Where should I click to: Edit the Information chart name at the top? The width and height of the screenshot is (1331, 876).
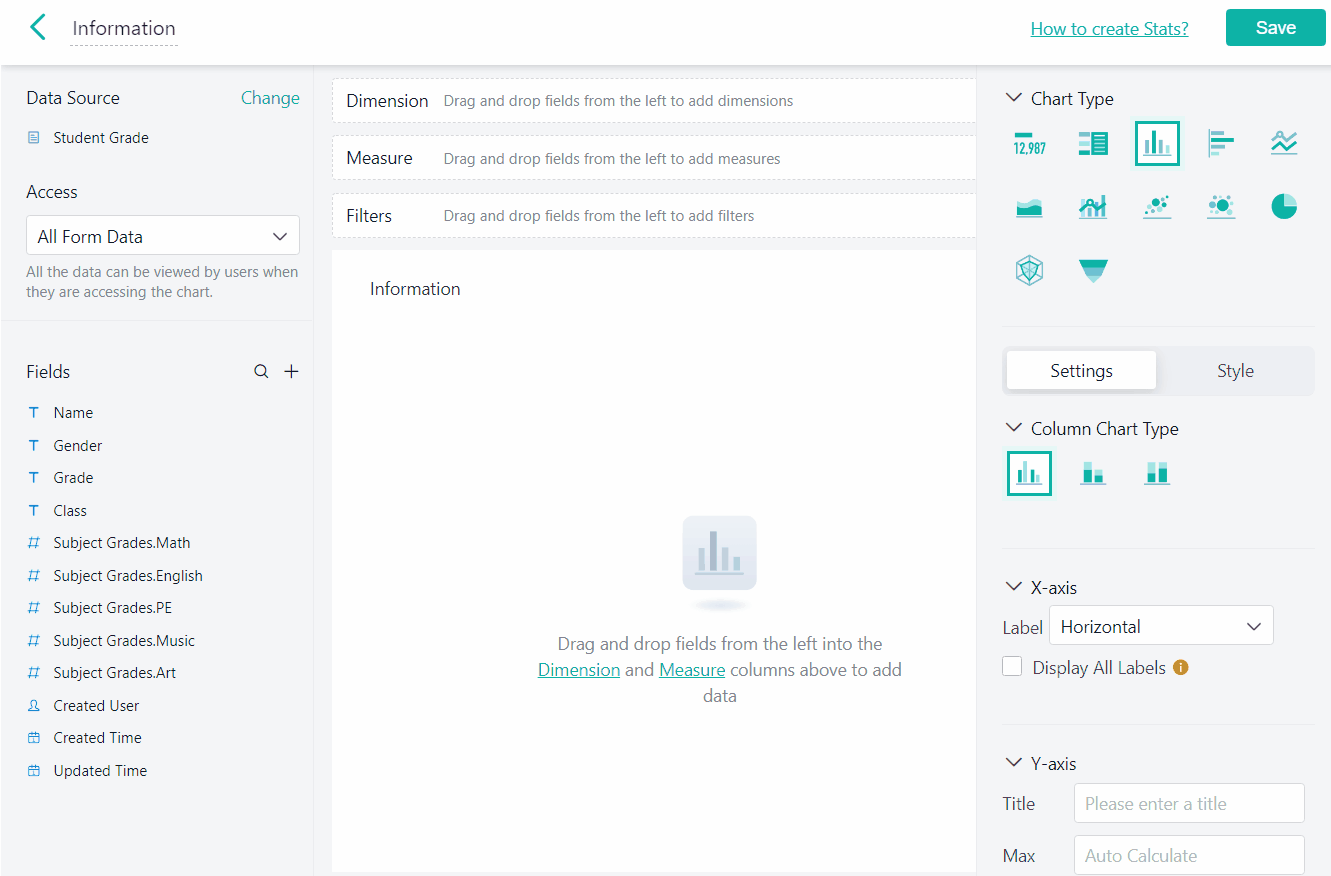click(x=124, y=28)
